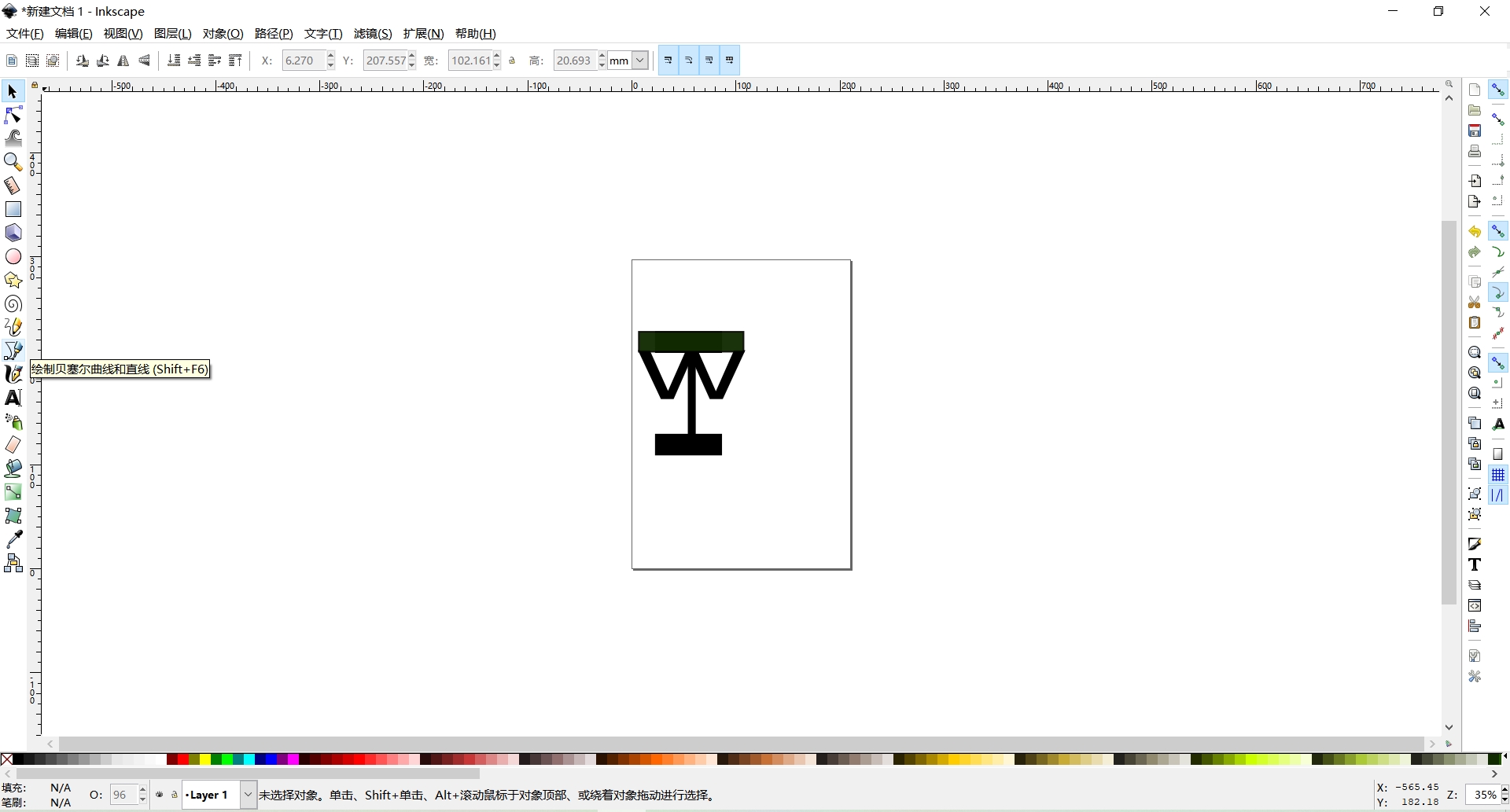The image size is (1510, 812).
Task: Toggle snap to grids button
Action: pos(1498,475)
